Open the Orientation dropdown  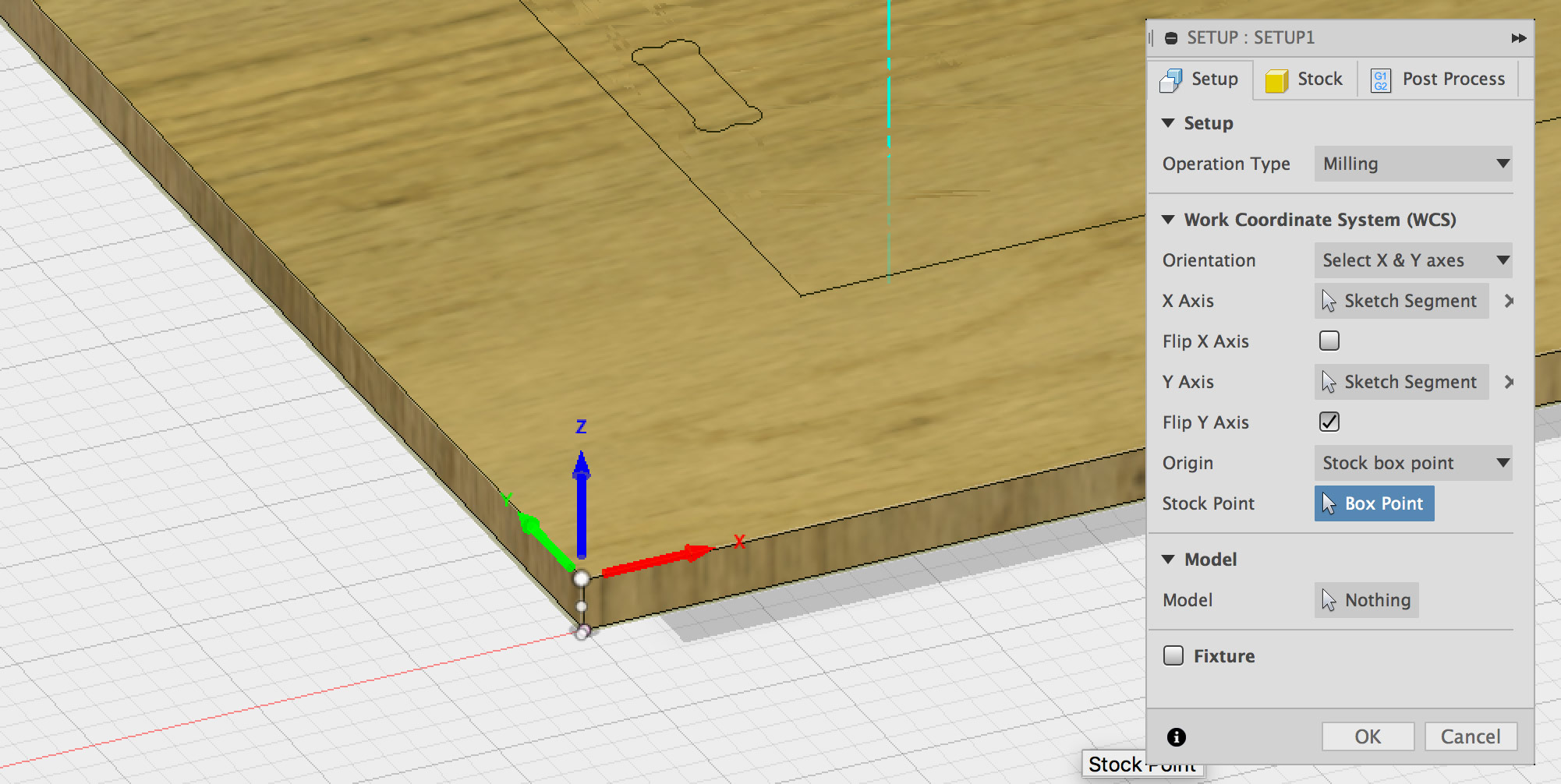1412,260
